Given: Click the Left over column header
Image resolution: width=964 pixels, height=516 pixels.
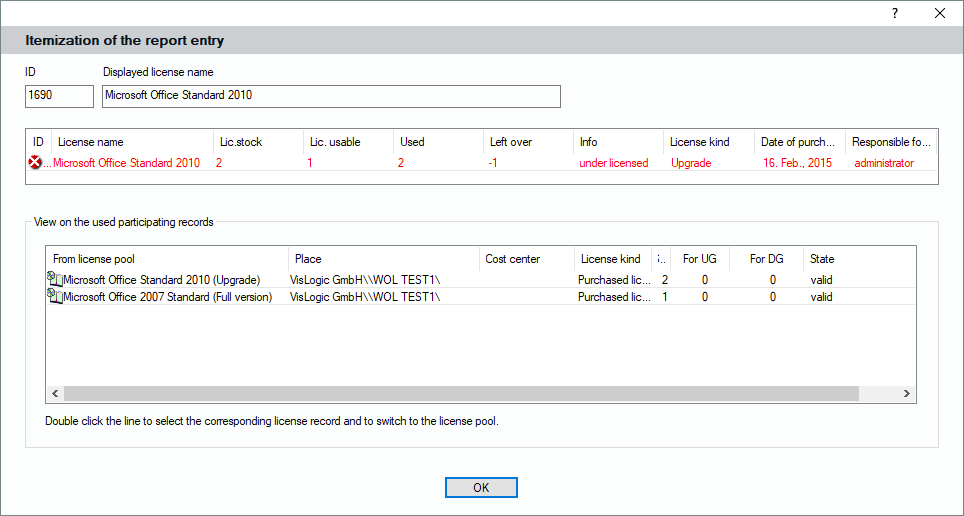Looking at the screenshot, I should [x=527, y=142].
